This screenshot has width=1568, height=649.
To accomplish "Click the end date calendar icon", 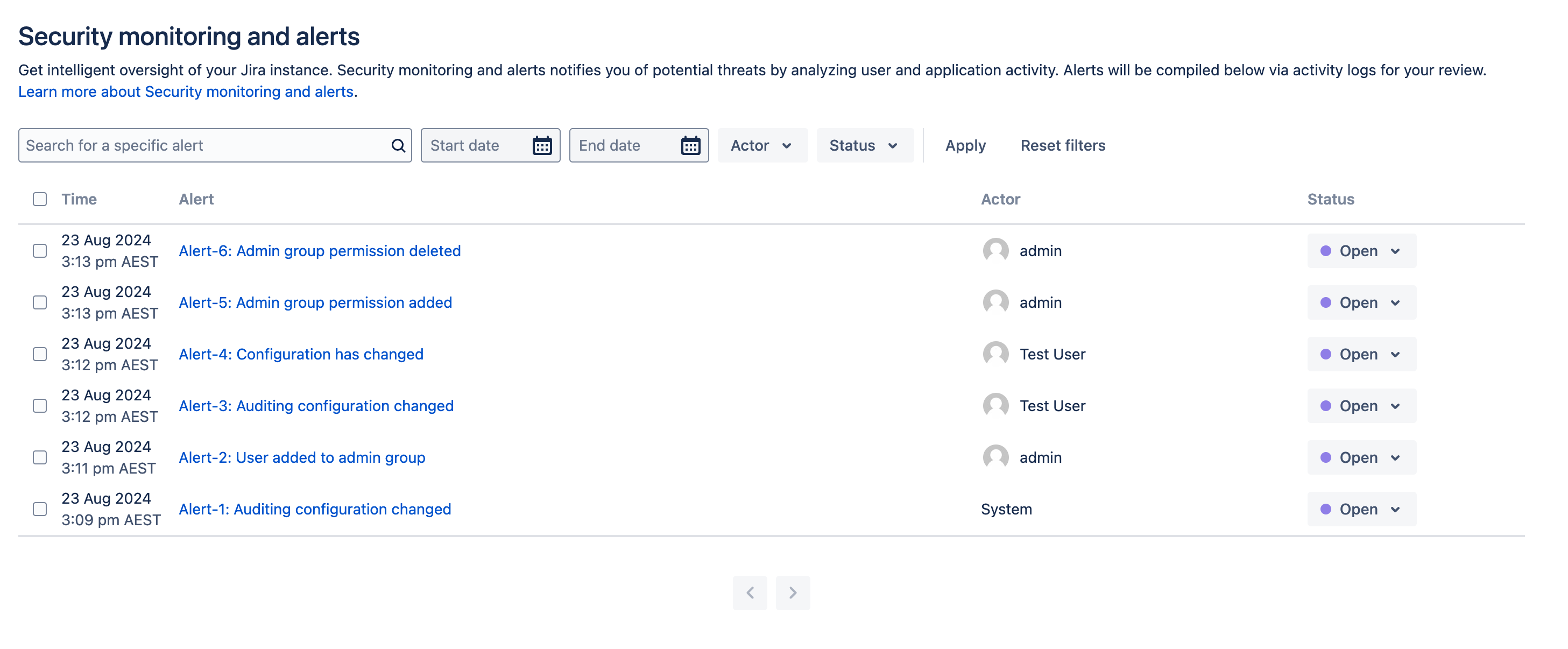I will coord(690,145).
